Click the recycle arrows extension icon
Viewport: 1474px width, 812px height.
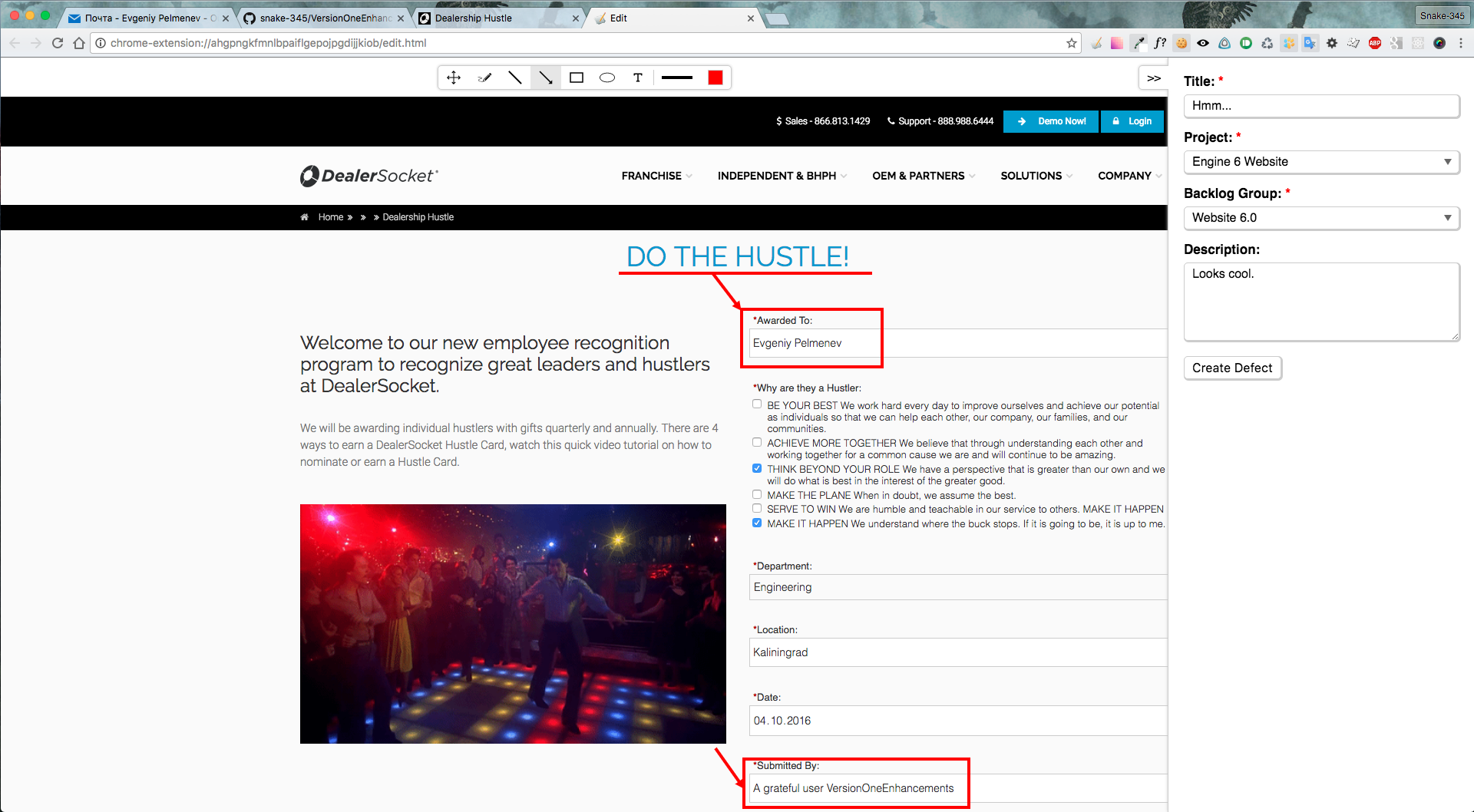(1267, 43)
